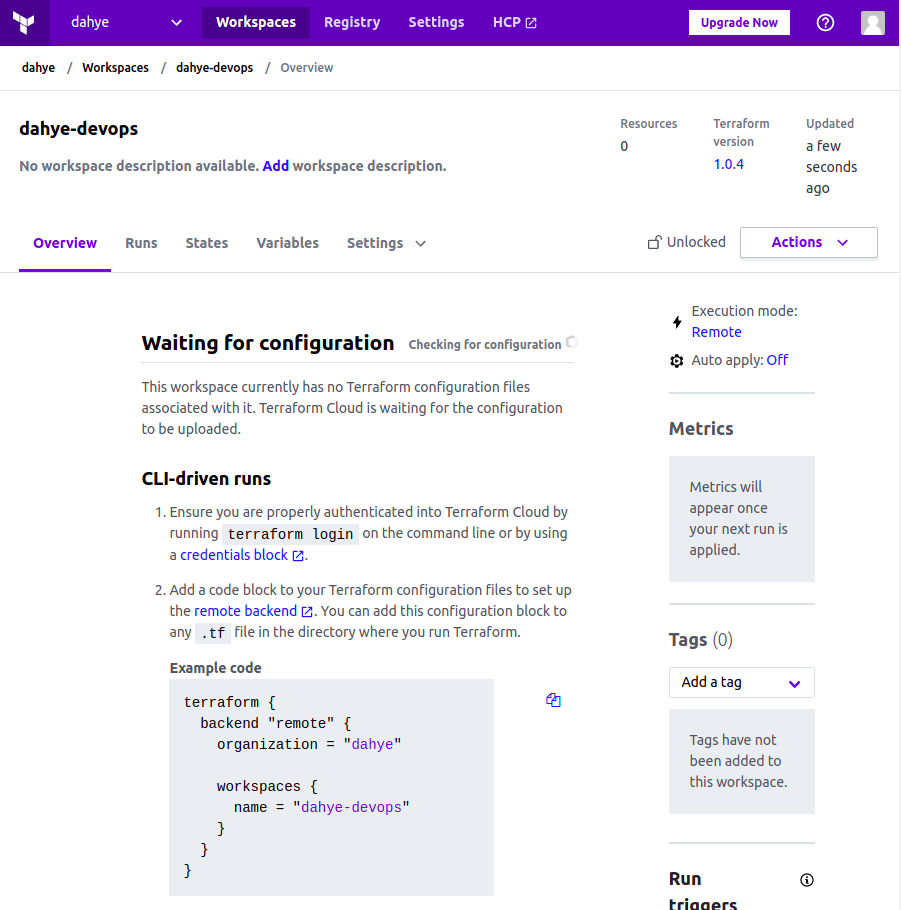
Task: Click Workspaces breadcrumb link
Action: click(x=116, y=67)
